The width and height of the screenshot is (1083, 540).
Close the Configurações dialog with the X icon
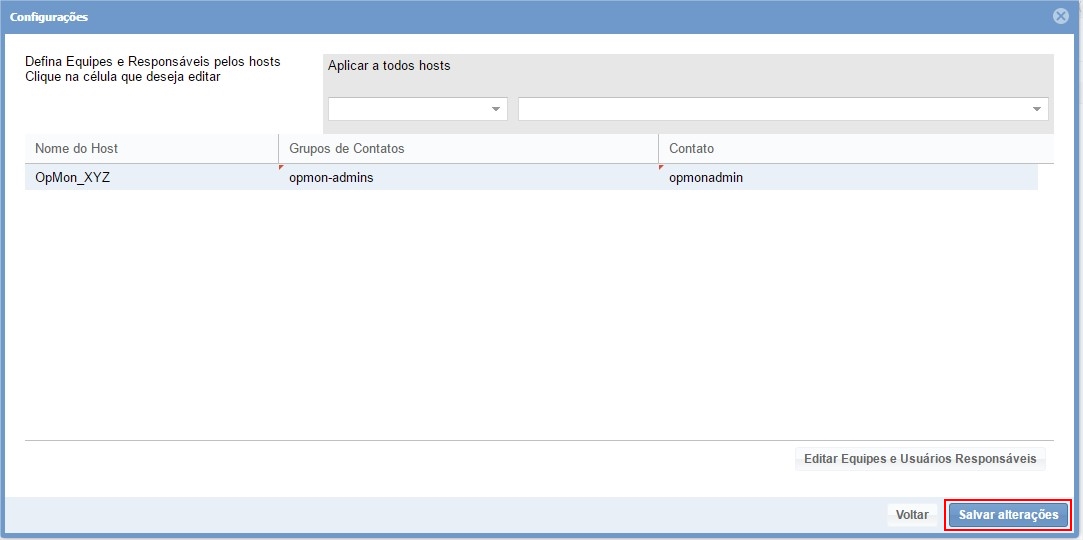click(x=1061, y=16)
